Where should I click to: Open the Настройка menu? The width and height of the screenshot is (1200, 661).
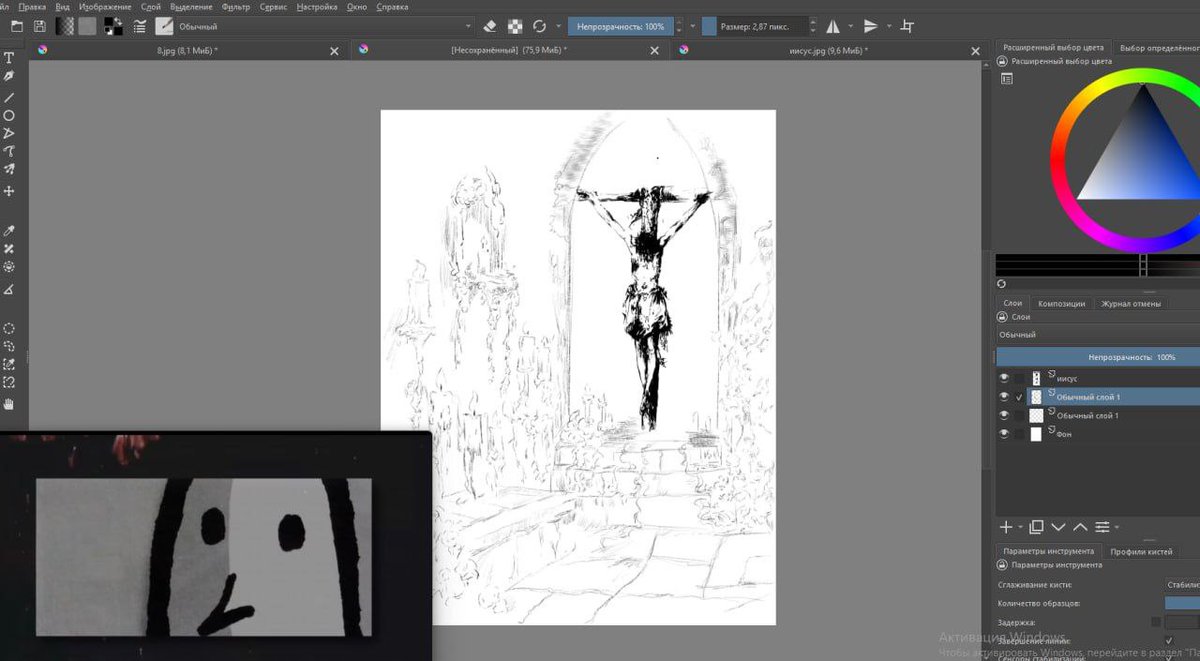(316, 7)
